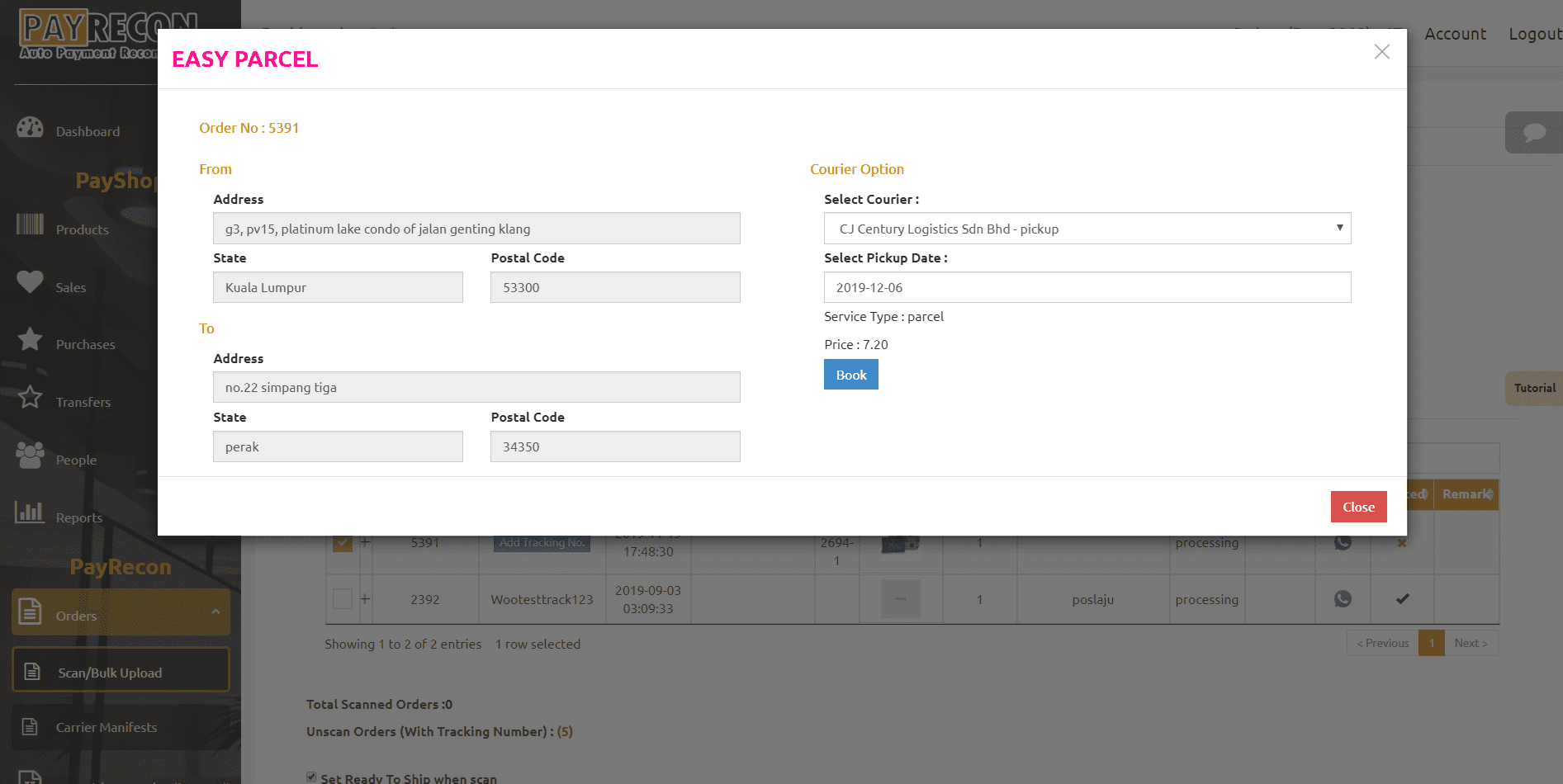Expand row details for order 2392
The width and height of the screenshot is (1563, 784).
click(365, 599)
